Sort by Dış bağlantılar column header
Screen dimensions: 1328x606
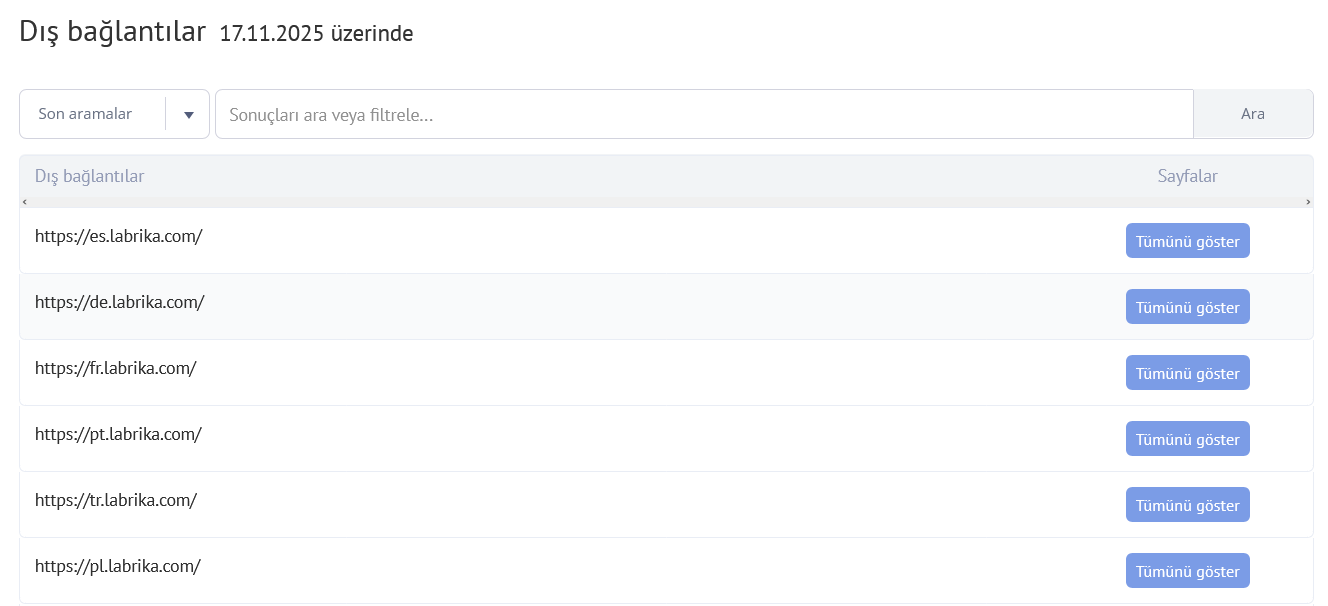[90, 176]
